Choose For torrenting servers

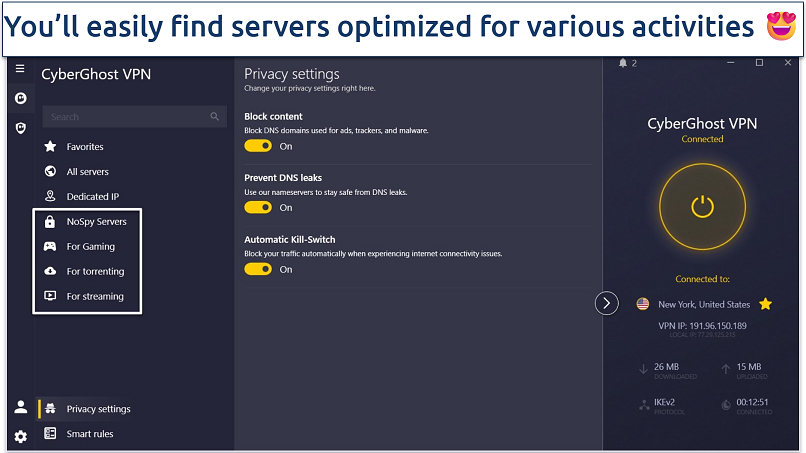point(95,271)
